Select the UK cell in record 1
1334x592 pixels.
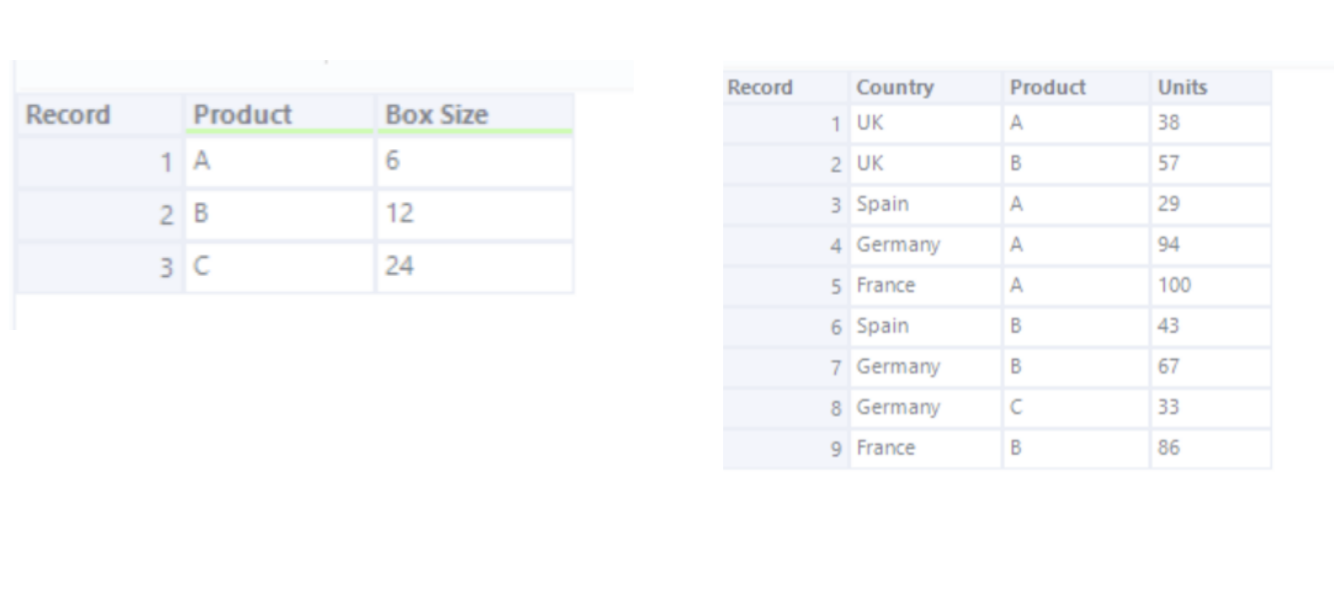[x=926, y=123]
